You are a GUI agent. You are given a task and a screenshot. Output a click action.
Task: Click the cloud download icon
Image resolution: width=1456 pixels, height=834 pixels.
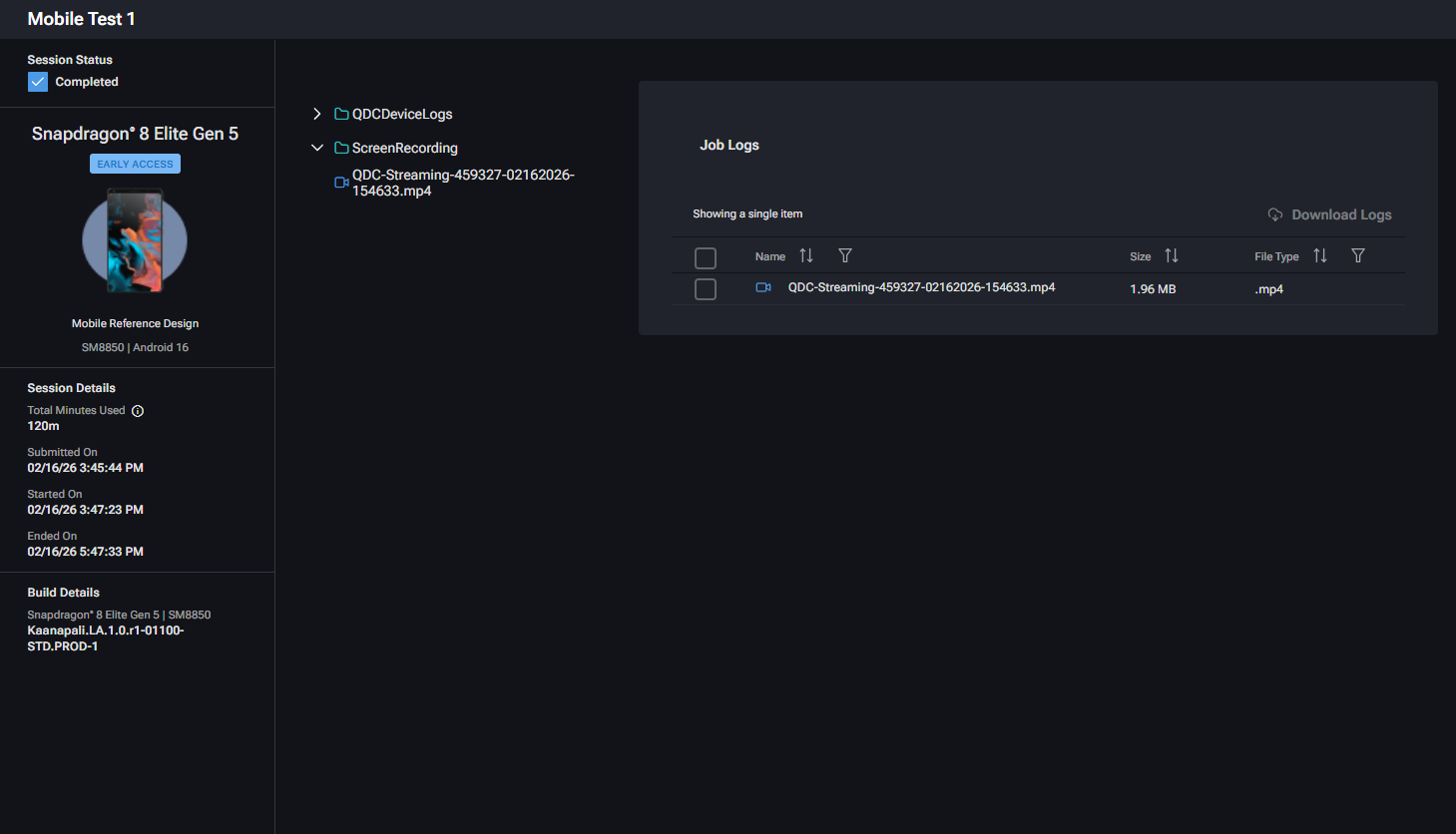click(x=1275, y=214)
